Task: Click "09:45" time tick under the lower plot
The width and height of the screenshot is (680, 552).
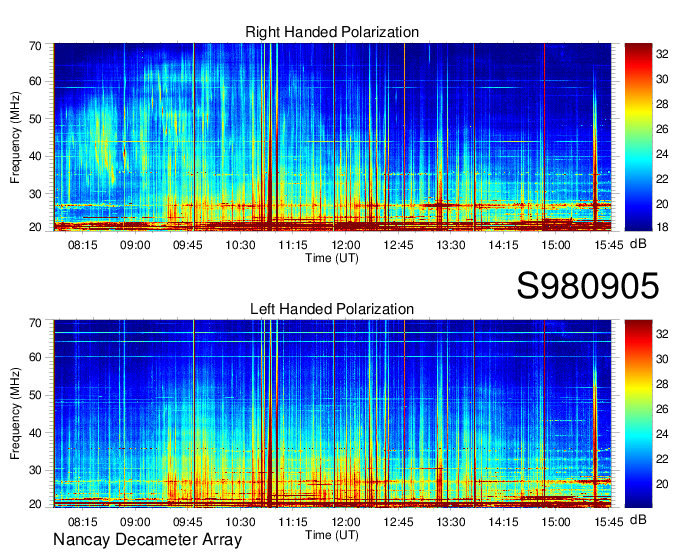Action: 188,522
